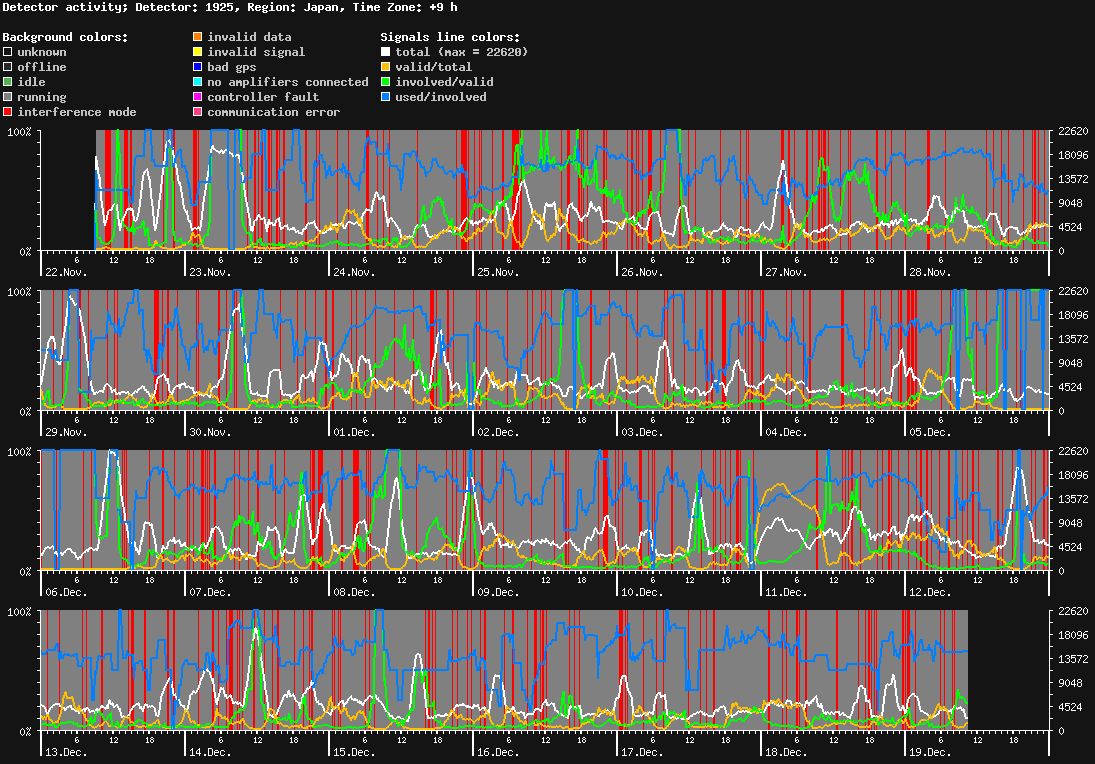Click the green idle legend swatch
Screen dimensions: 1095x764
(x=8, y=82)
